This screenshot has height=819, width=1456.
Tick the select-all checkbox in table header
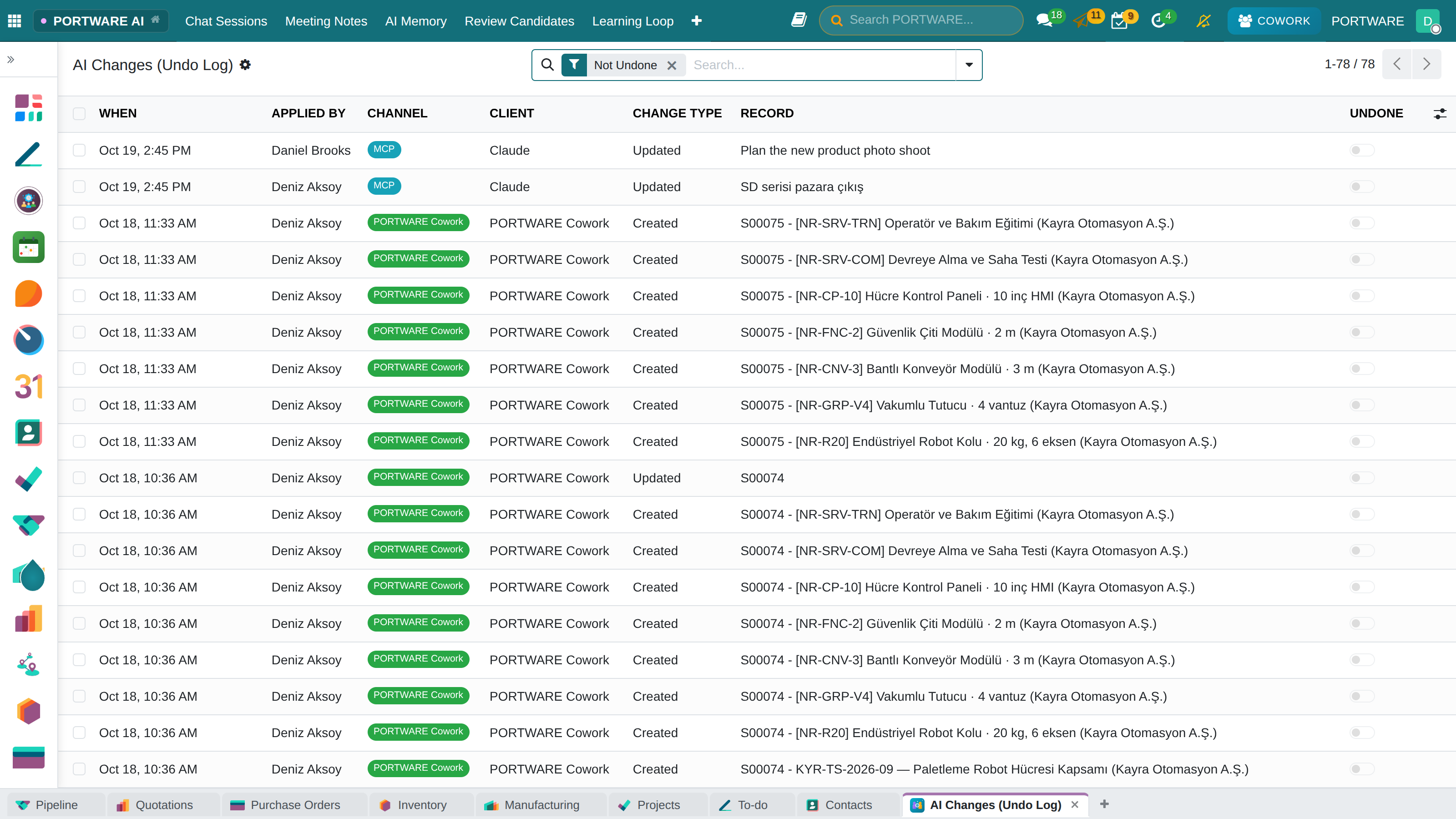coord(79,114)
